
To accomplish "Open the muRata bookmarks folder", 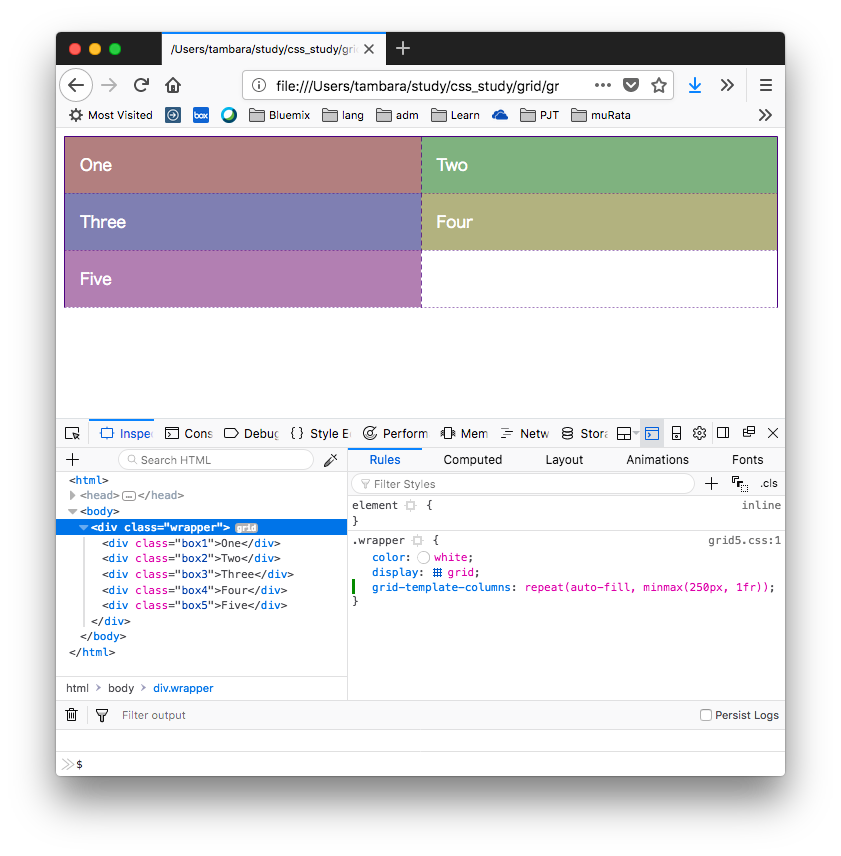I will tap(600, 115).
